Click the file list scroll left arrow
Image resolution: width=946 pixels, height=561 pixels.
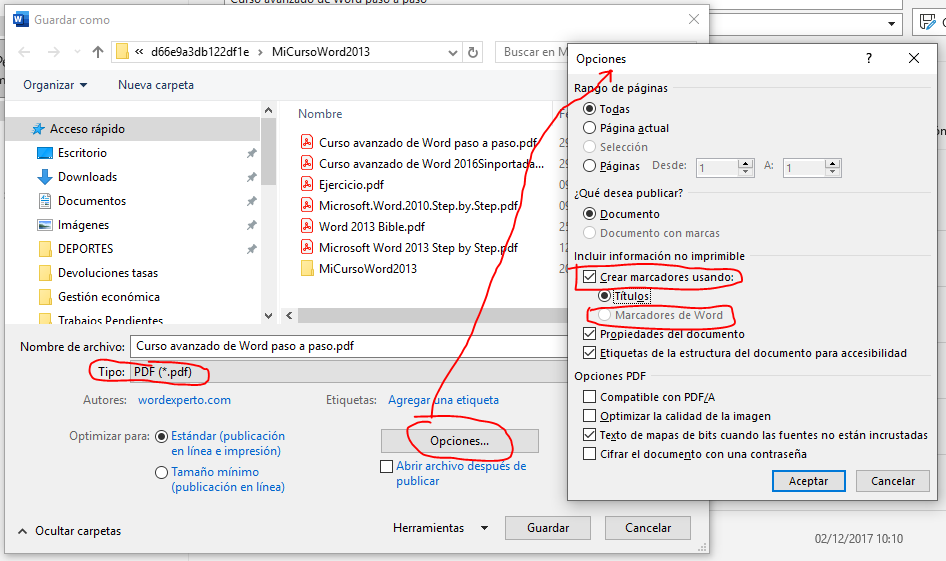290,315
